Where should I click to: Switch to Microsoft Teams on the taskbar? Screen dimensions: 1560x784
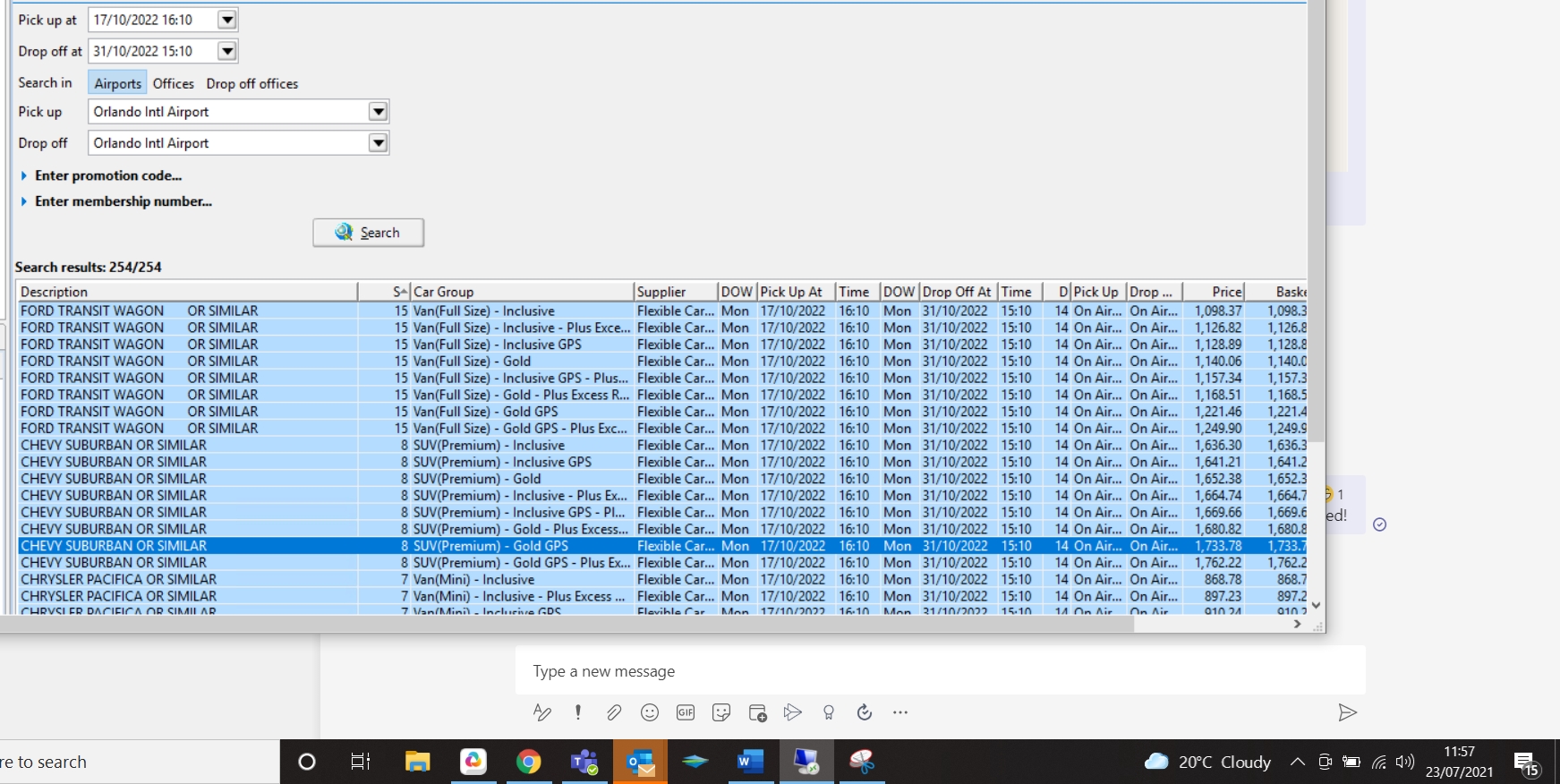point(584,762)
